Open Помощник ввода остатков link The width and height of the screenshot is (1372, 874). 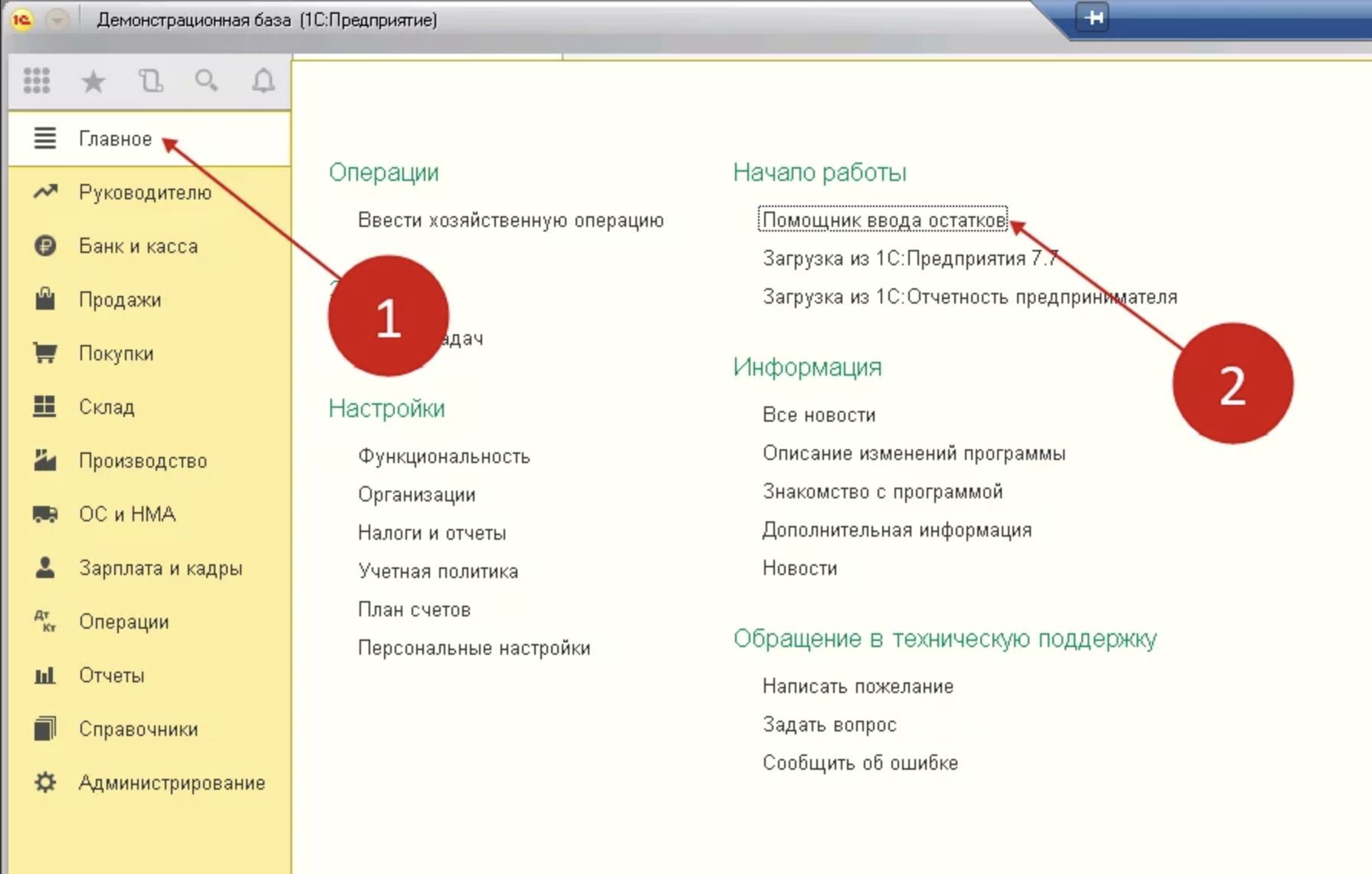tap(883, 220)
